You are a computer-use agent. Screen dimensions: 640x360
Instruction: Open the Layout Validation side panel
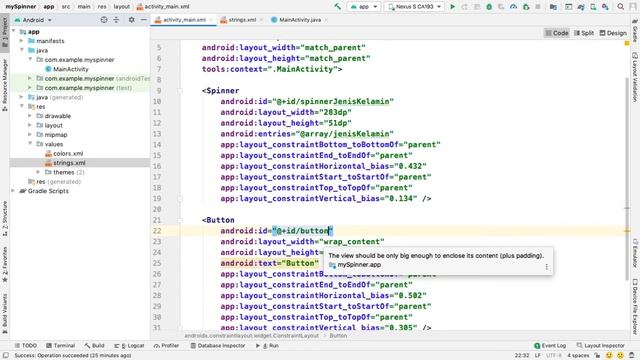635,77
